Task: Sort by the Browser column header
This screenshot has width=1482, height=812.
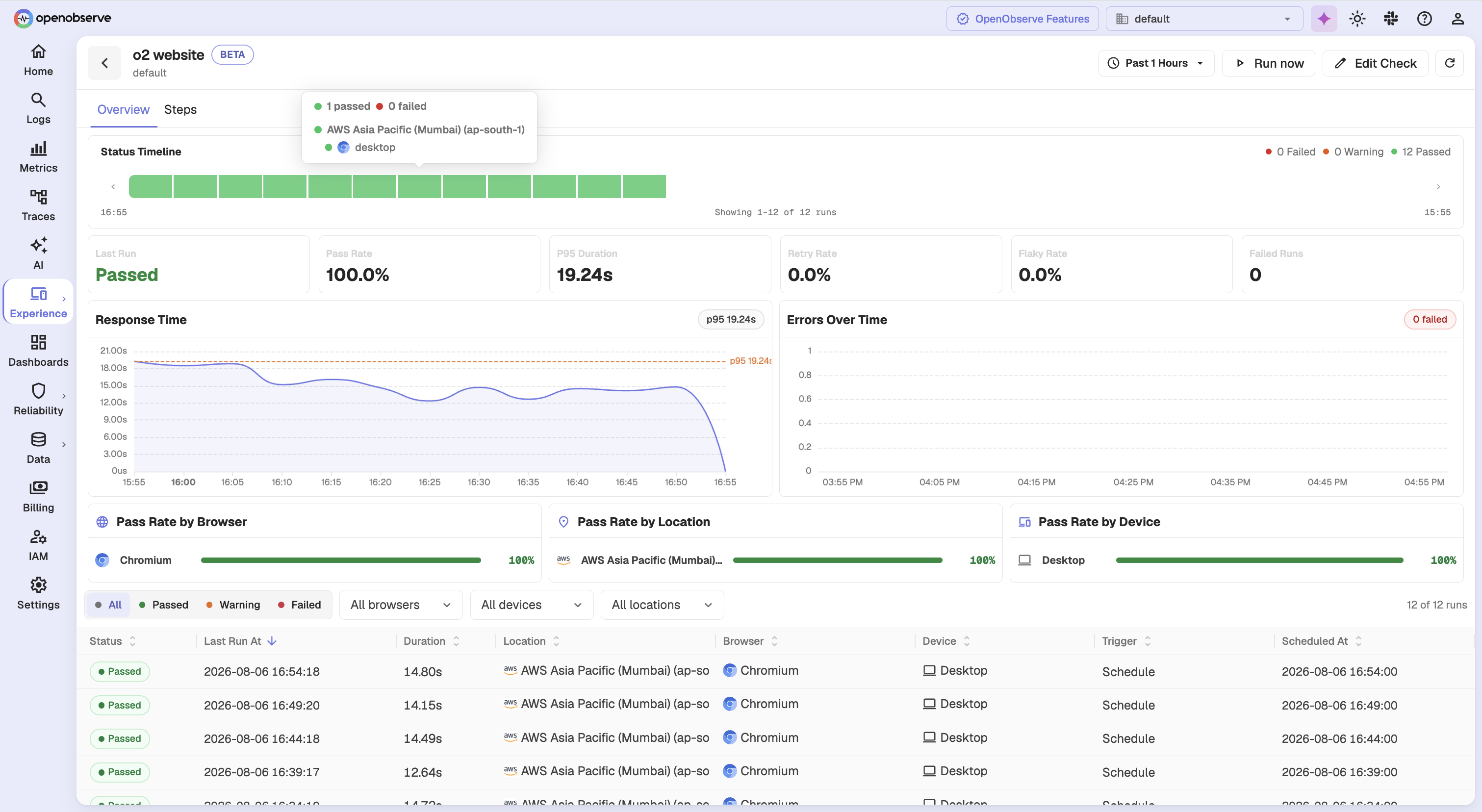Action: tap(750, 641)
